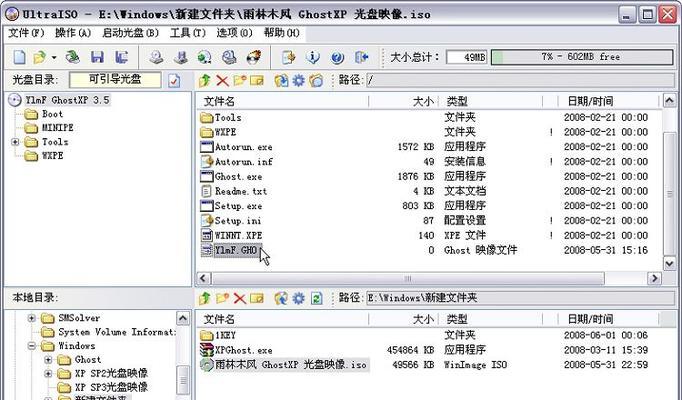This screenshot has height=400, width=682.
Task: Open the 操作(A) menu
Action: click(73, 33)
